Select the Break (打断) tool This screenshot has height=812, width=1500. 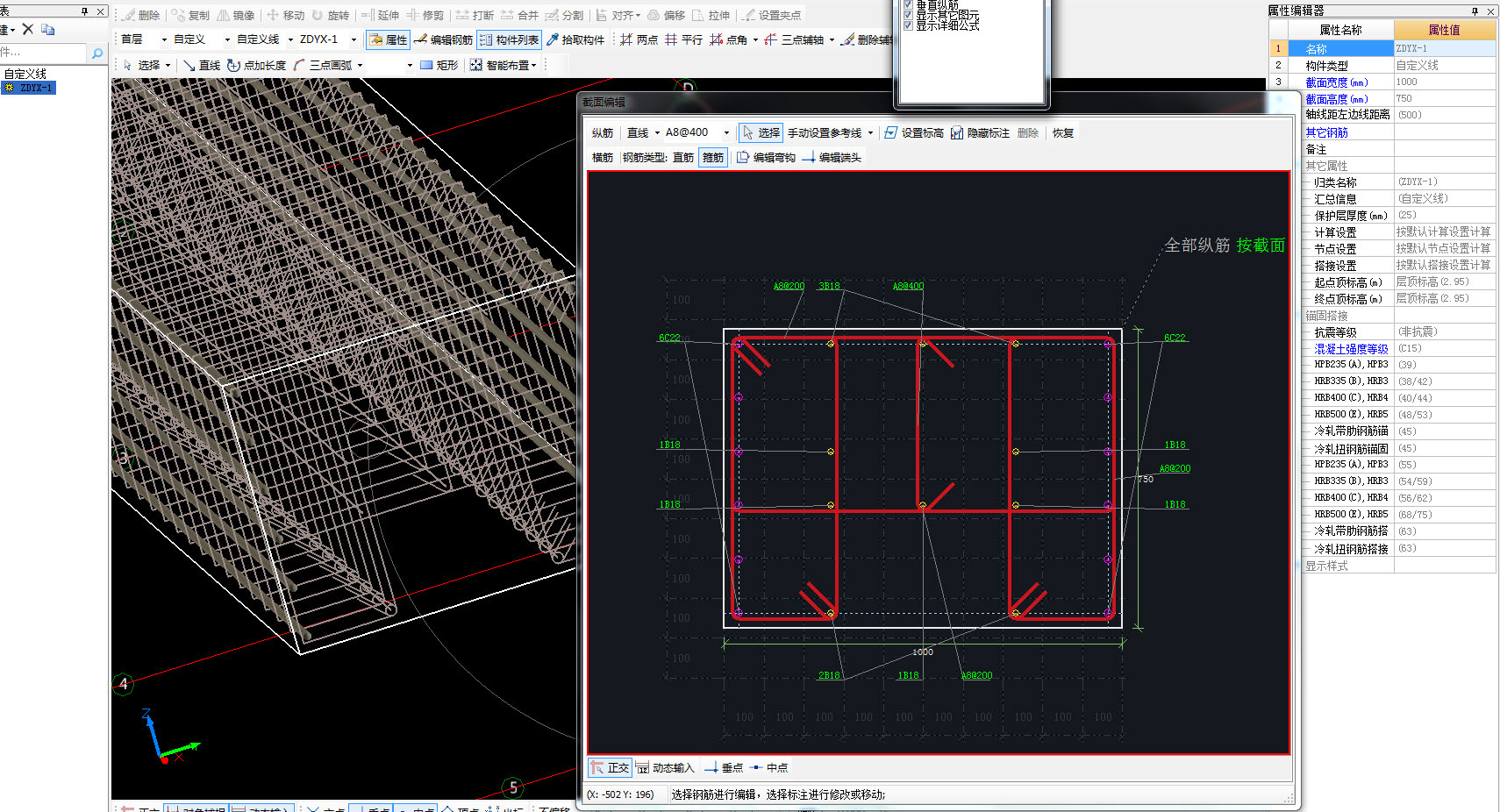point(475,15)
